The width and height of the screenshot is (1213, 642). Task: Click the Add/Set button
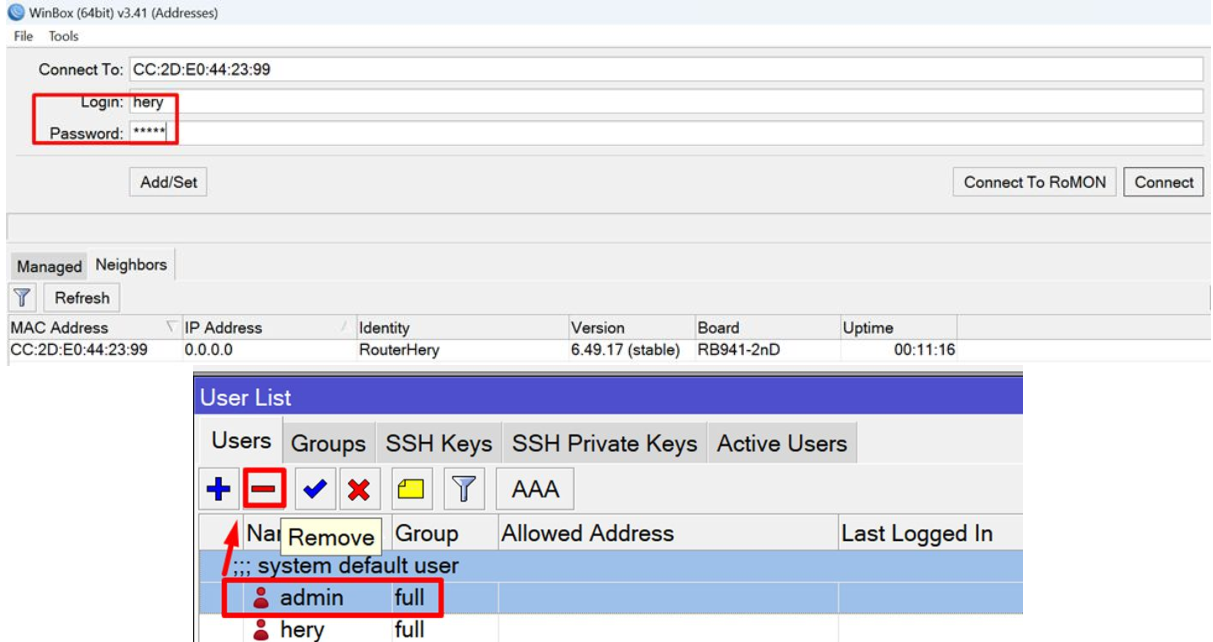pos(169,182)
